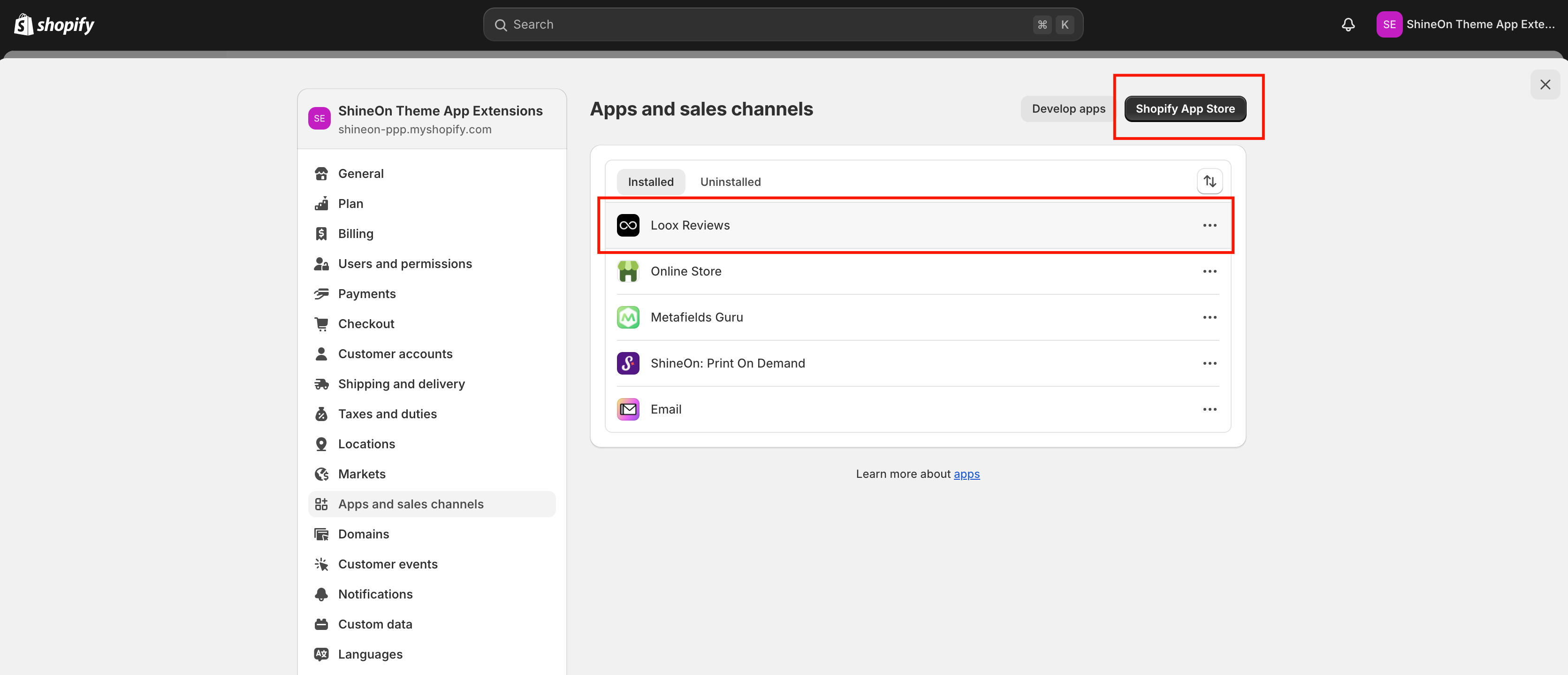Click the Users and permissions icon
The image size is (1568, 675).
point(321,264)
